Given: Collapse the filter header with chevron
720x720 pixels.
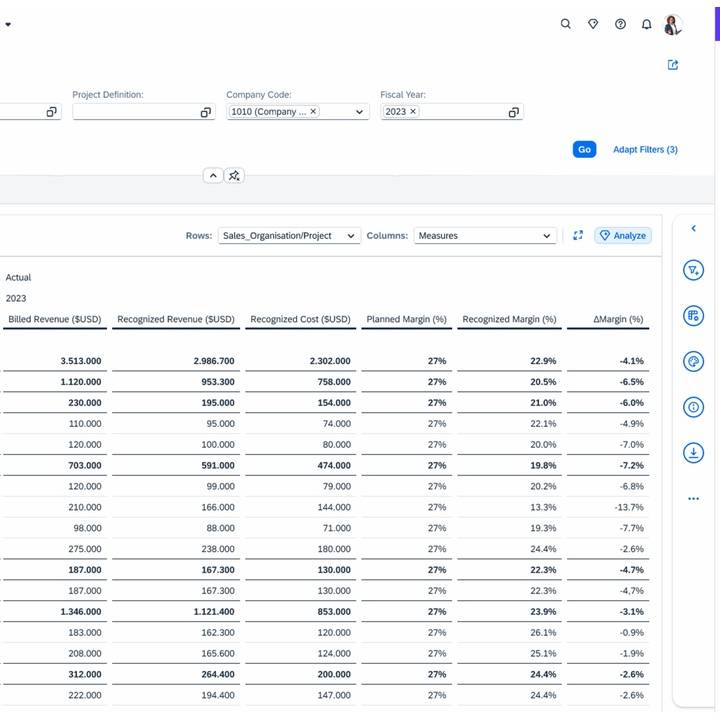Looking at the screenshot, I should [213, 175].
